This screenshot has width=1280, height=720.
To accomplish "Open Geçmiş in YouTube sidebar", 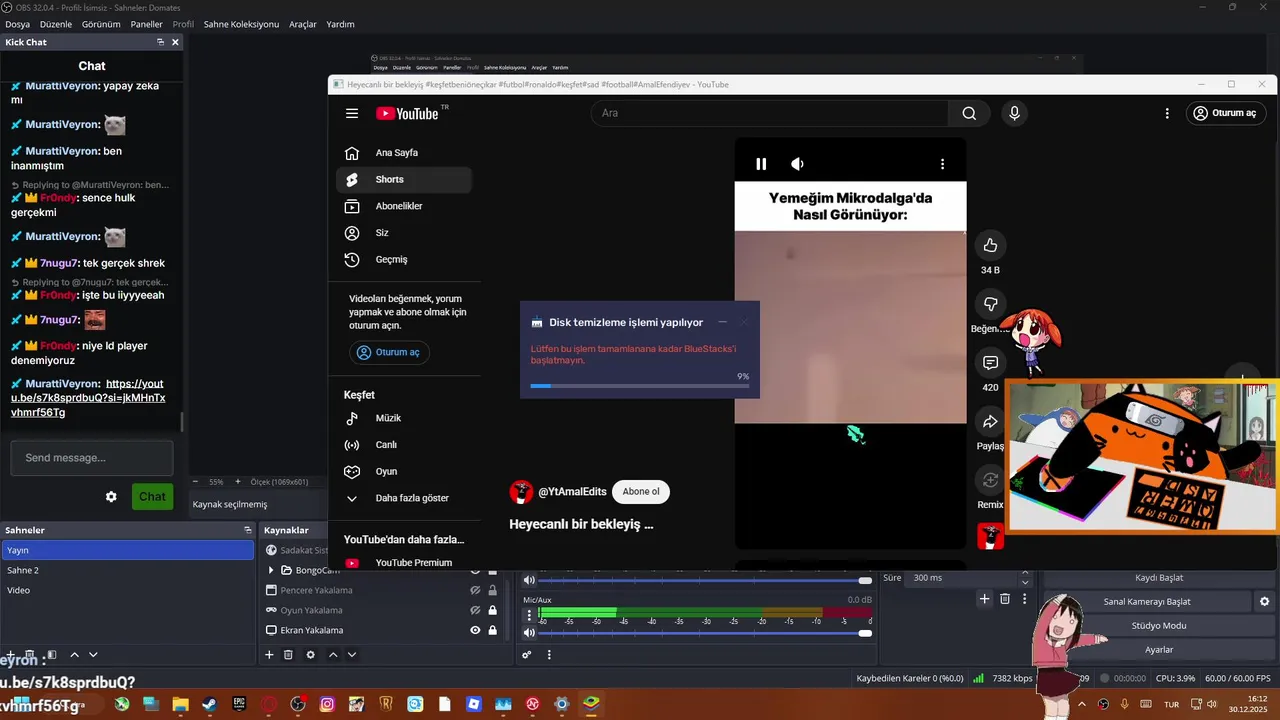I will tap(404, 259).
